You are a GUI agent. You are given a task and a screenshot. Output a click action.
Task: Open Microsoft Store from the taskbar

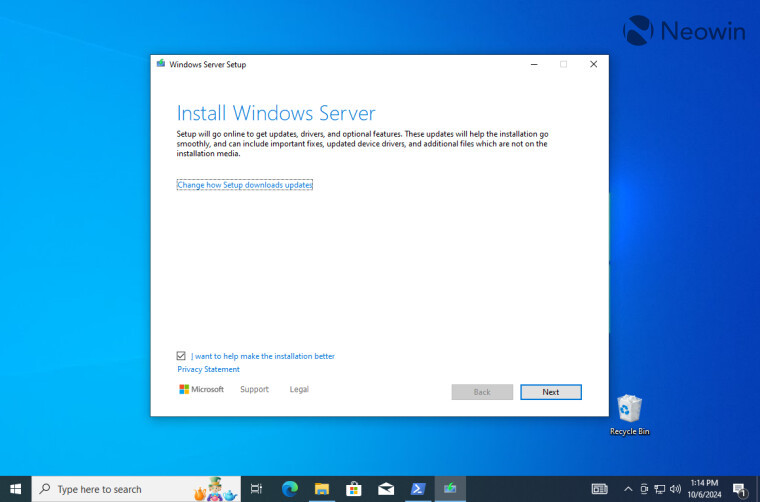(x=354, y=489)
